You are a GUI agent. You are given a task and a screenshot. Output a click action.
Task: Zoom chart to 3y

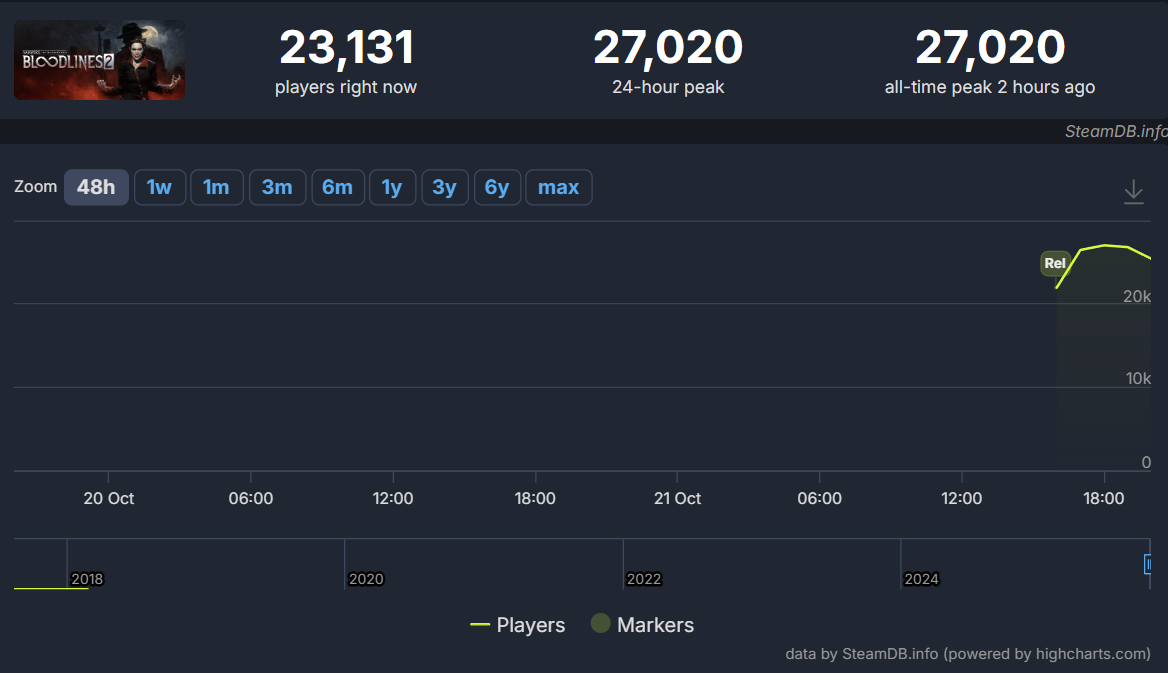[445, 187]
